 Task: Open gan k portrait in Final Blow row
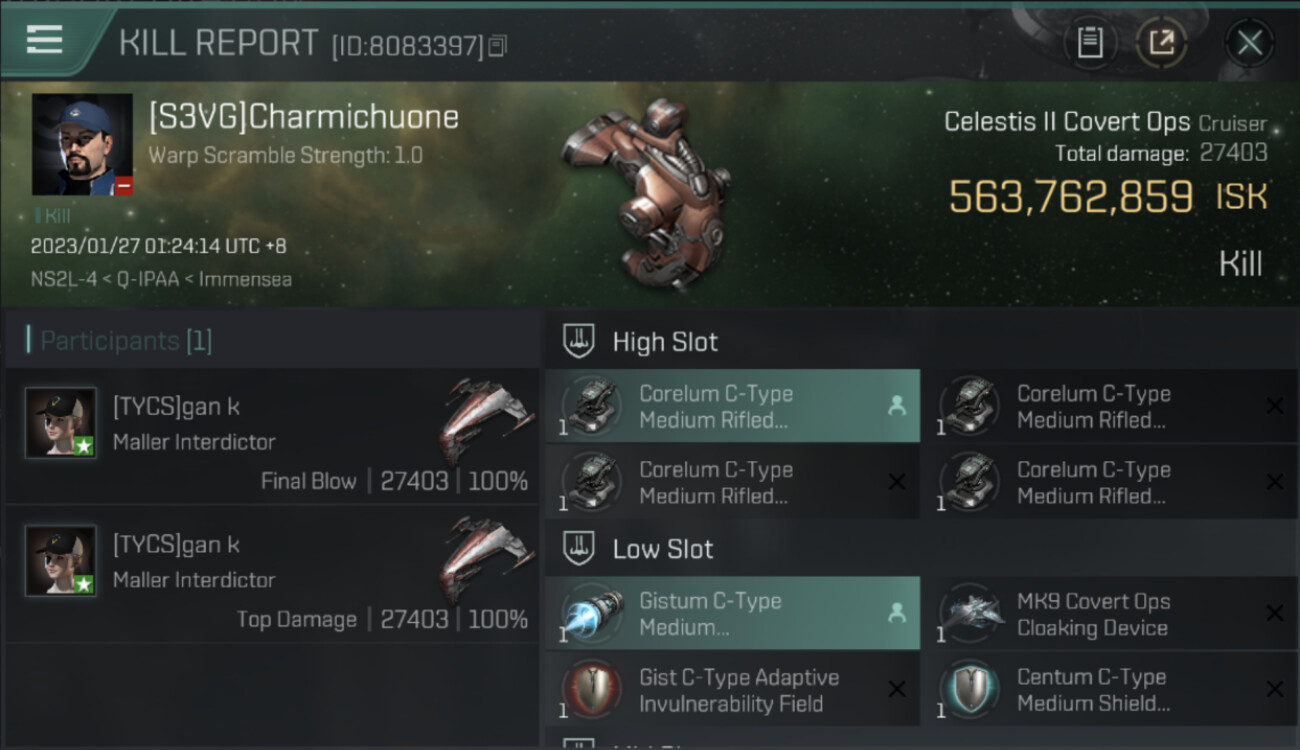(61, 423)
